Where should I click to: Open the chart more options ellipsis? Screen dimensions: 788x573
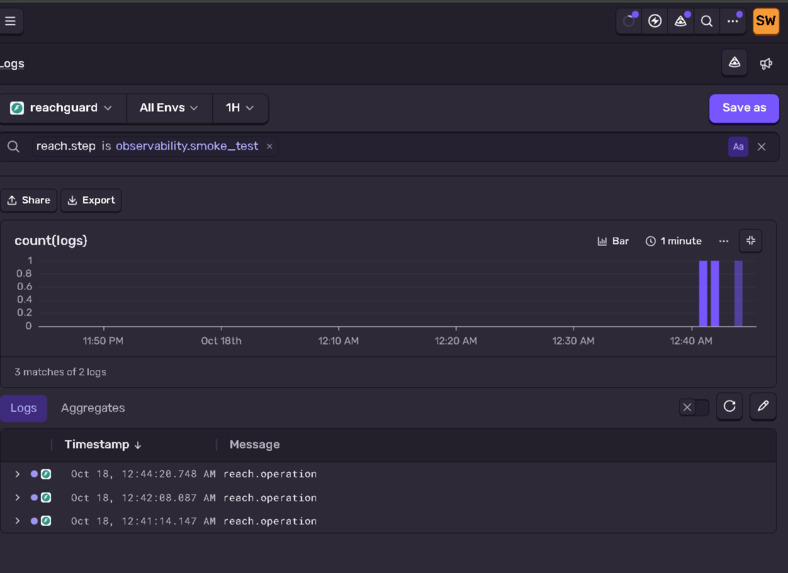[724, 241]
